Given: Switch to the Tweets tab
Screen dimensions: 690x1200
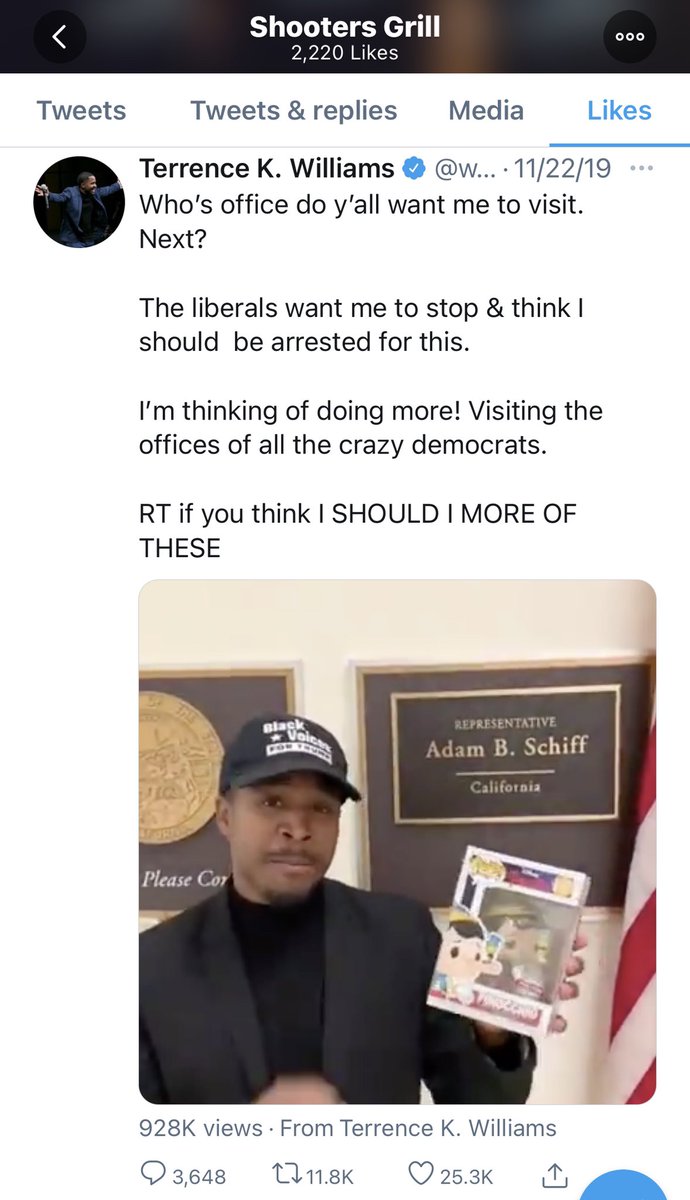Looking at the screenshot, I should 81,110.
